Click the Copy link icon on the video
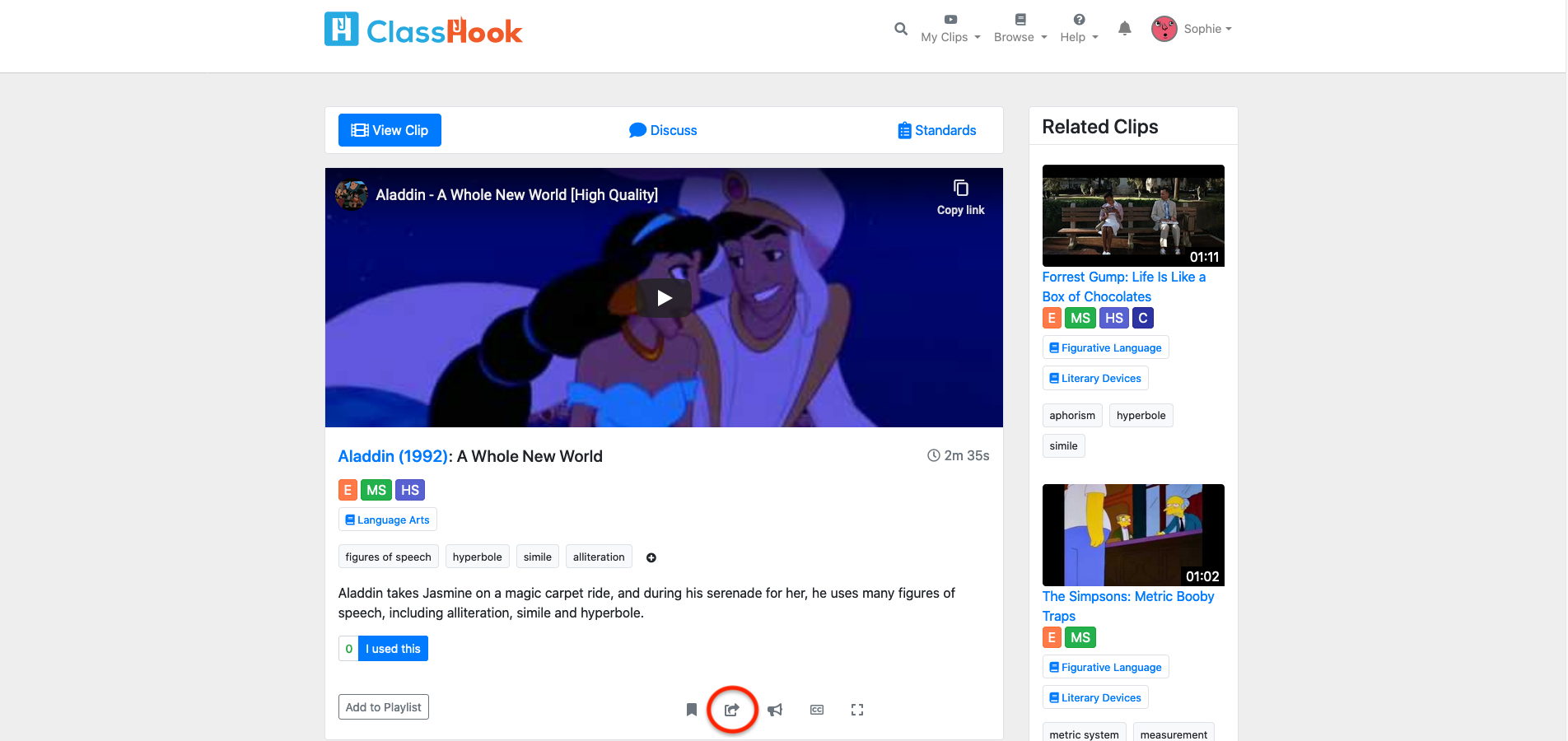1568x741 pixels. tap(960, 188)
